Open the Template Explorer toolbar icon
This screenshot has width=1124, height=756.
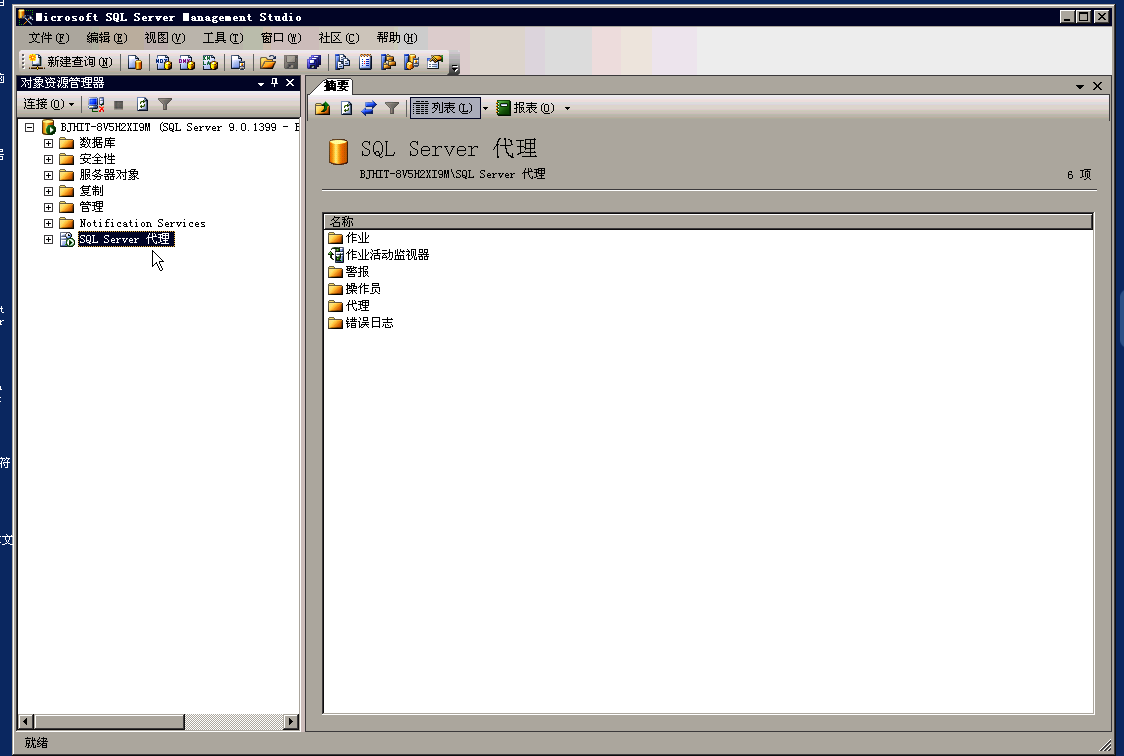[x=411, y=62]
